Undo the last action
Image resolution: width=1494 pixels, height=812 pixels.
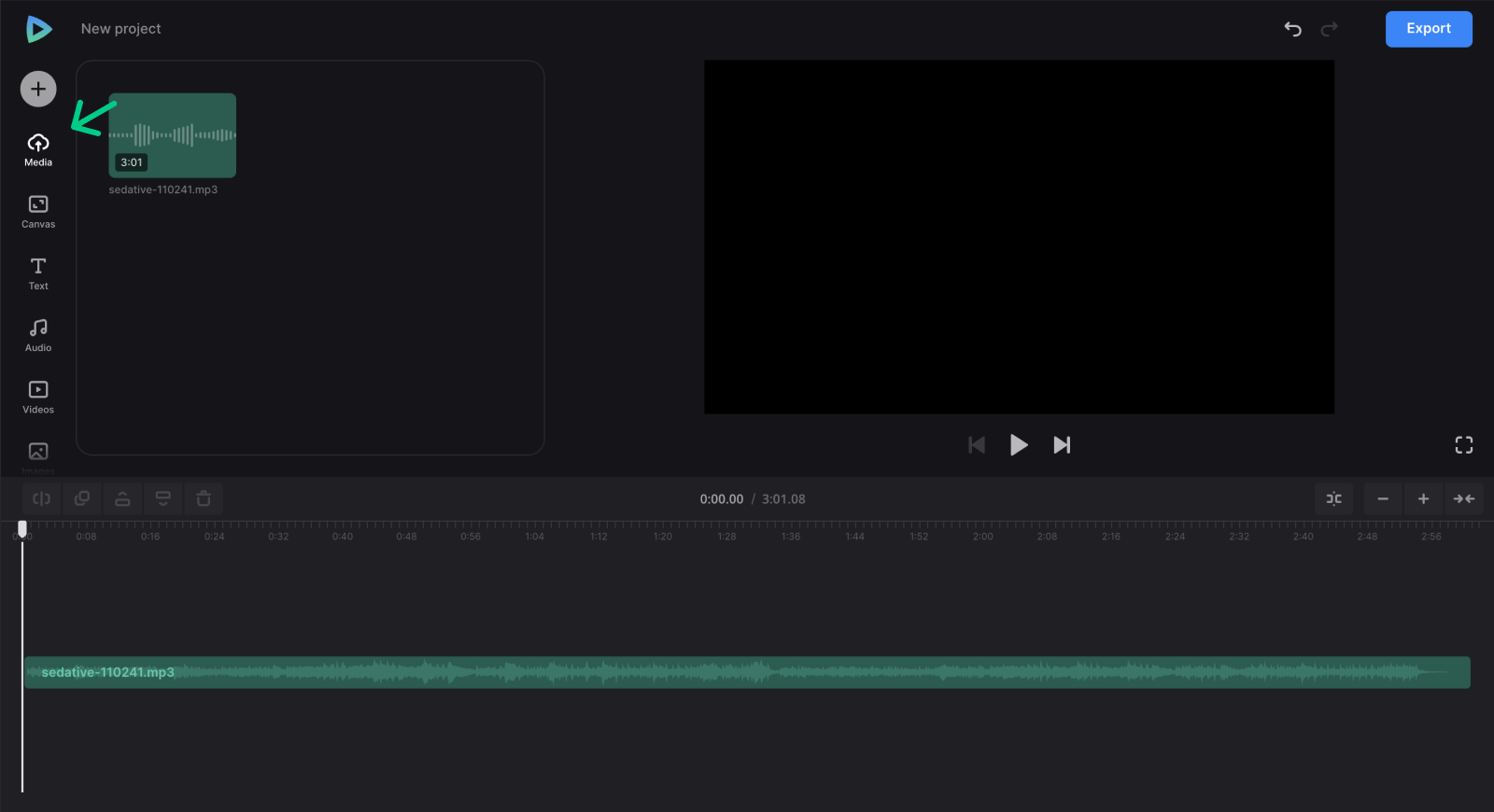pyautogui.click(x=1293, y=29)
